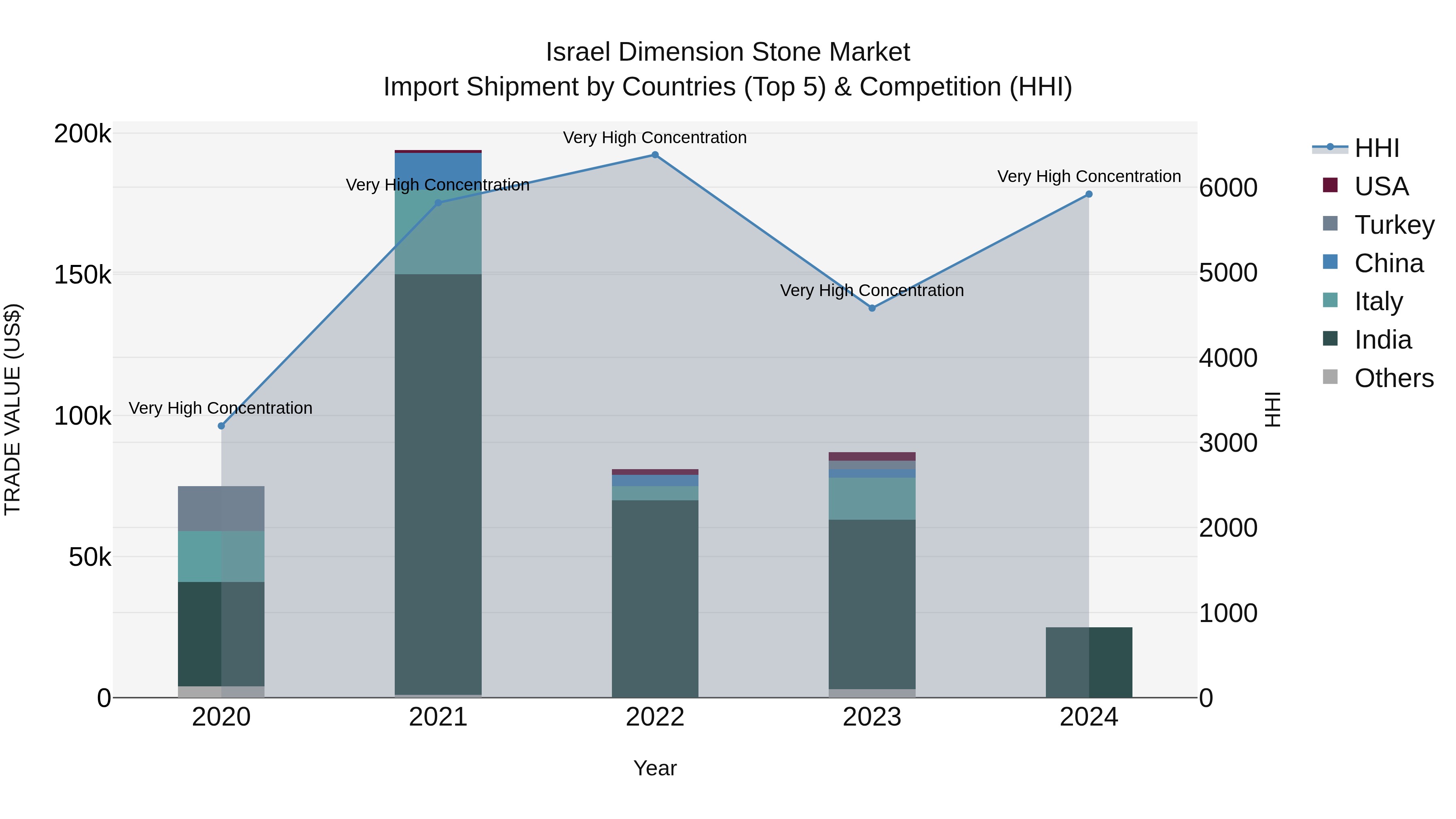Viewport: 1456px width, 819px height.
Task: Click the 2020 x-axis label
Action: [x=222, y=717]
